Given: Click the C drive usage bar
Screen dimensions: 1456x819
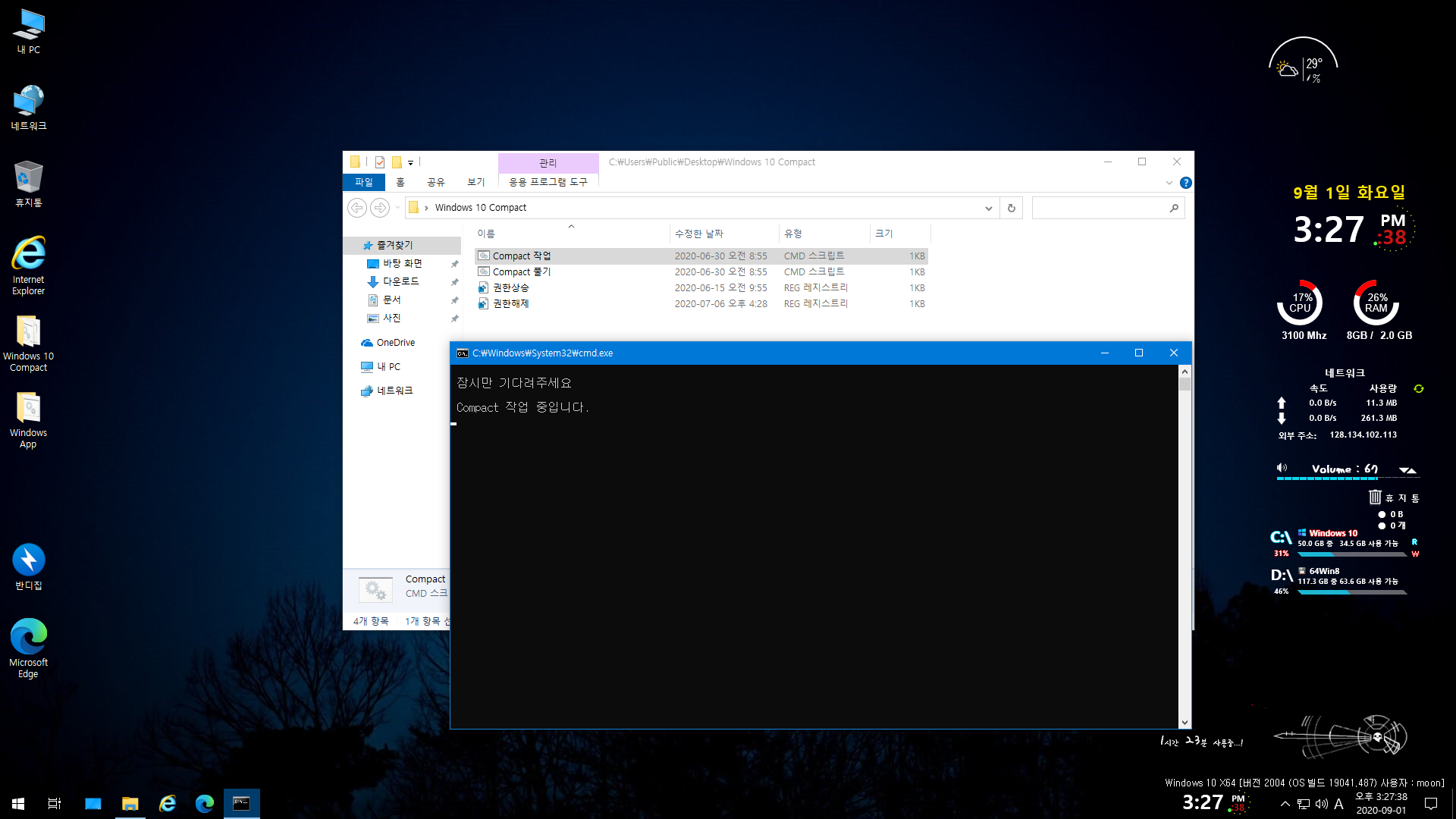Looking at the screenshot, I should tap(1353, 554).
